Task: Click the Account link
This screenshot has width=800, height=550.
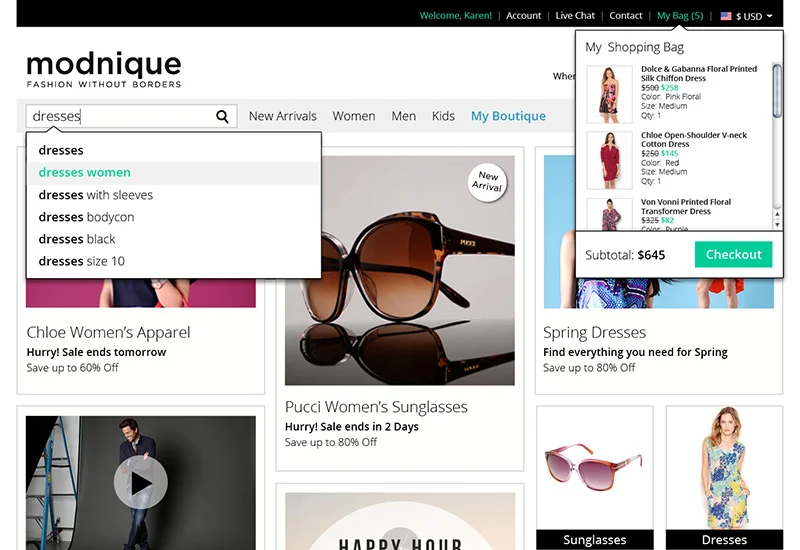Action: click(x=523, y=16)
